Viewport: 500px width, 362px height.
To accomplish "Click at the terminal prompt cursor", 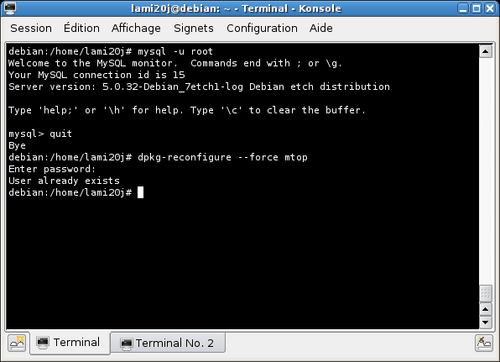I will pos(140,192).
